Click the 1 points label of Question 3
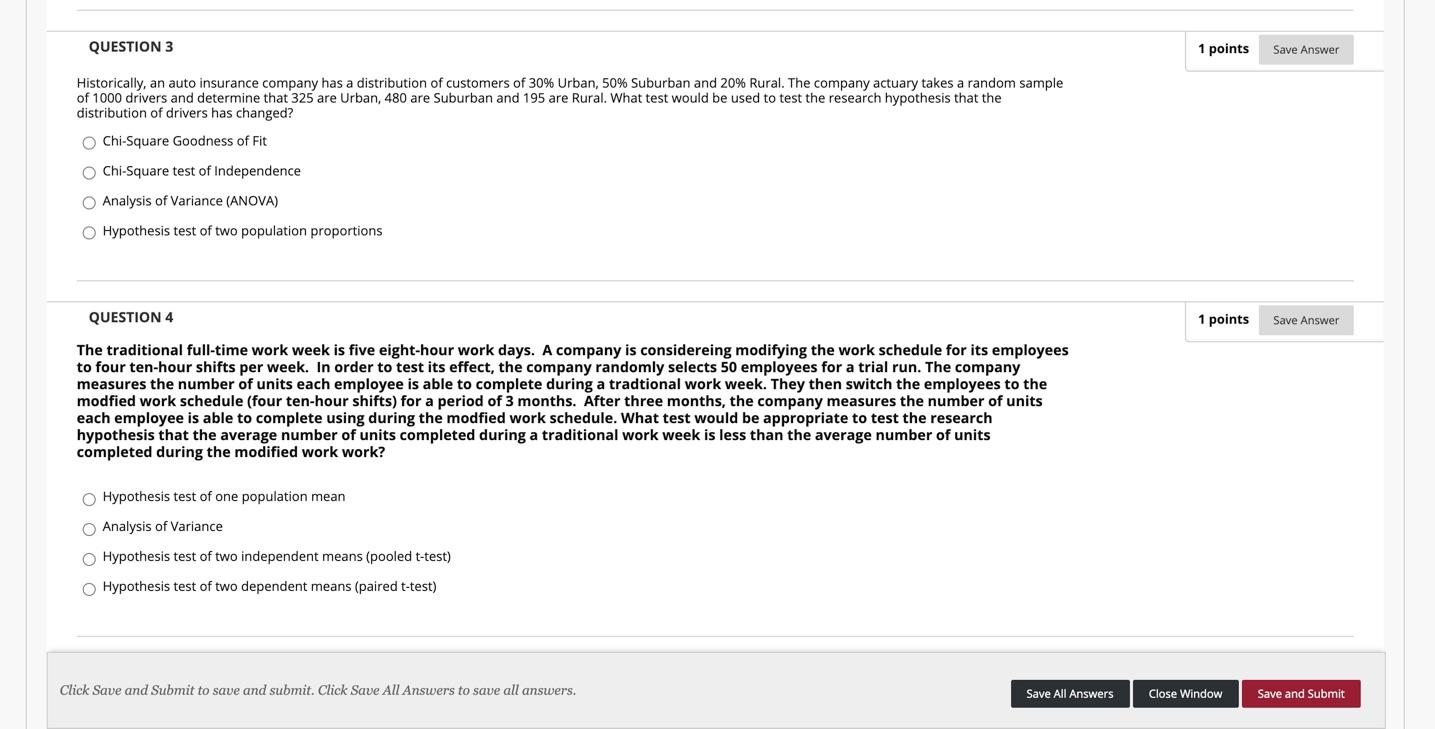This screenshot has width=1435, height=729. (x=1223, y=49)
